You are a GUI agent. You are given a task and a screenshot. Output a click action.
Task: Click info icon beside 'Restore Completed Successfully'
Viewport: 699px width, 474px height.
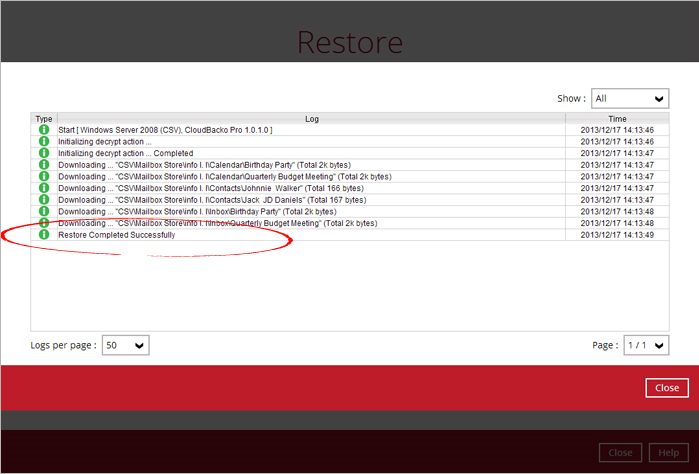tap(43, 235)
